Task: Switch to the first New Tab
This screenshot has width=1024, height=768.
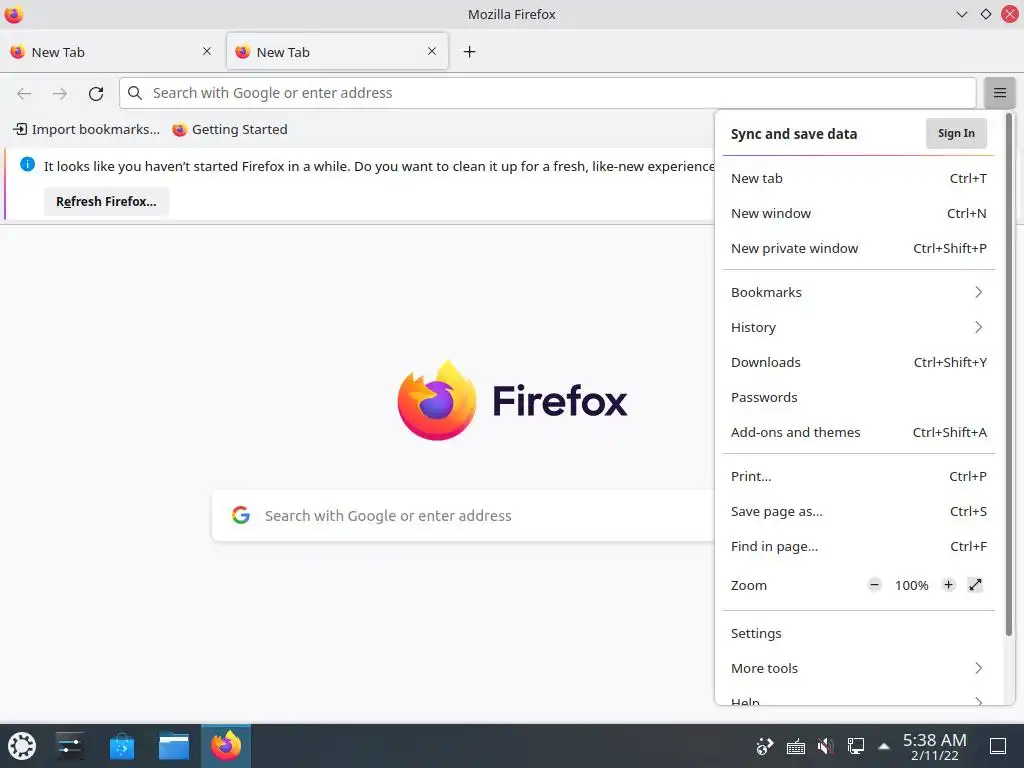Action: (x=111, y=52)
